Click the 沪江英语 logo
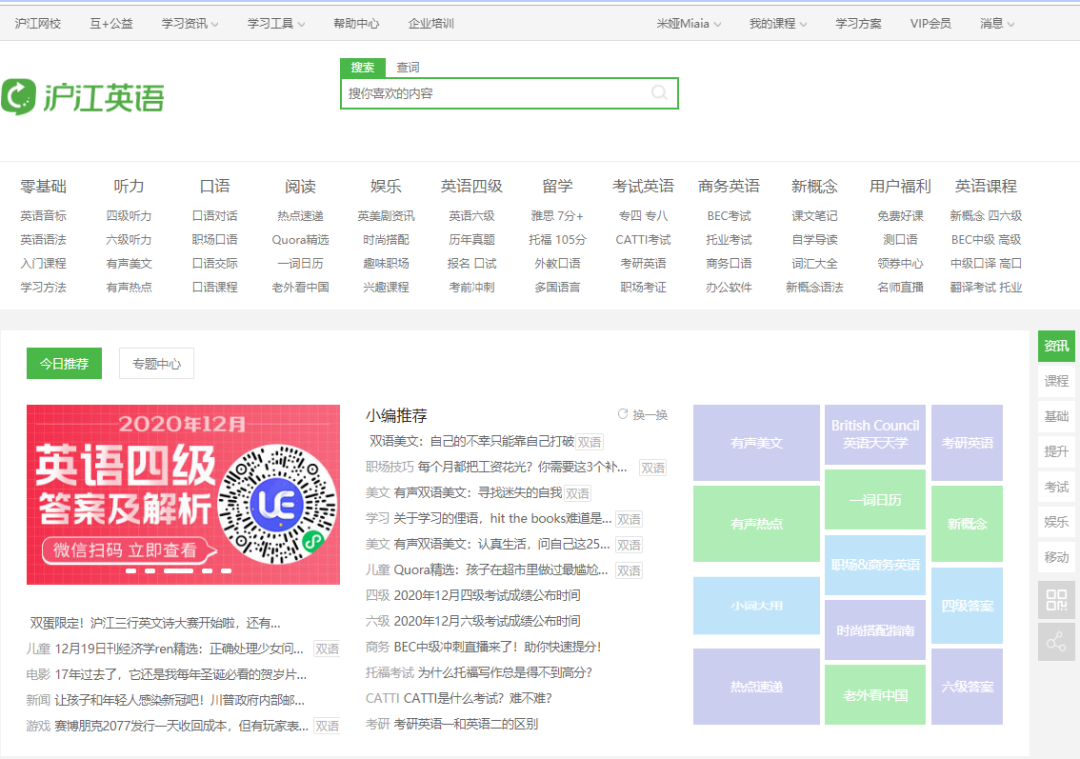 pos(83,96)
